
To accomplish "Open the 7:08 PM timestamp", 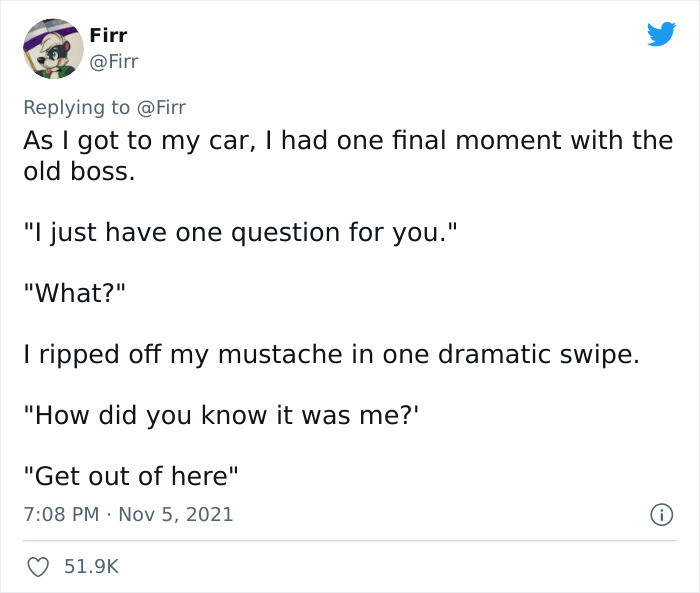I will [x=61, y=514].
